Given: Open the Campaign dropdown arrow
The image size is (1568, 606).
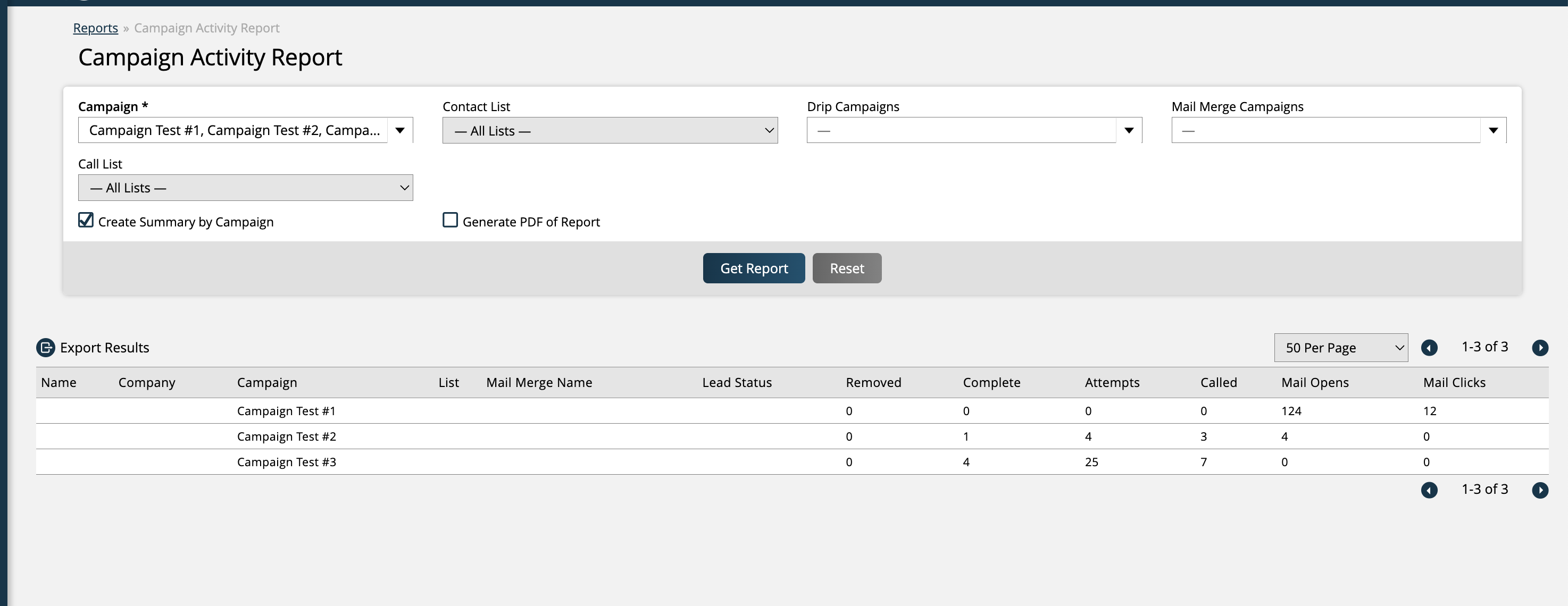Looking at the screenshot, I should (400, 130).
